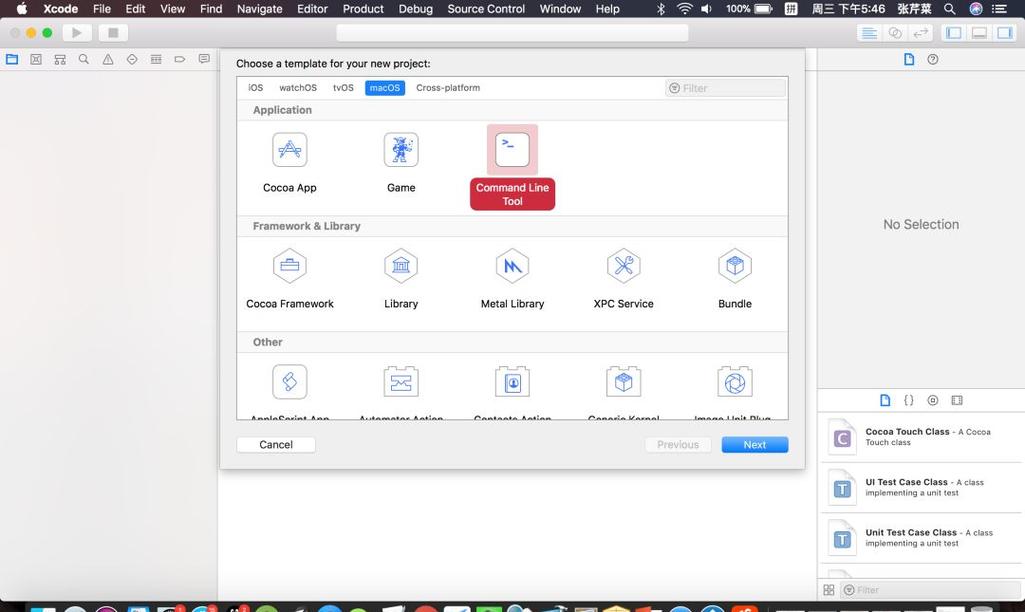Show the Object library

[933, 400]
